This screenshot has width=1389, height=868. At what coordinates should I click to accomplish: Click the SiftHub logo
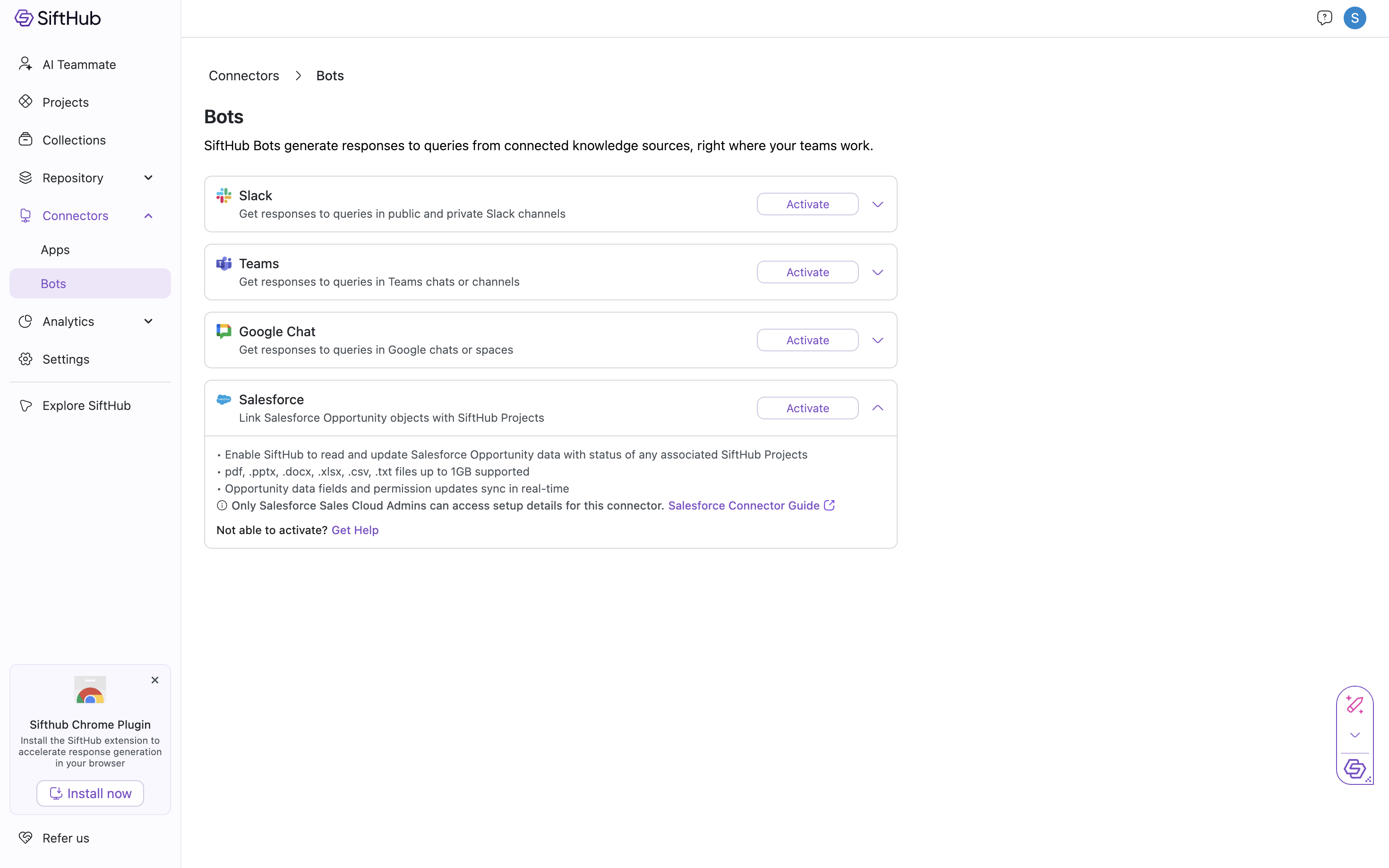pos(58,18)
